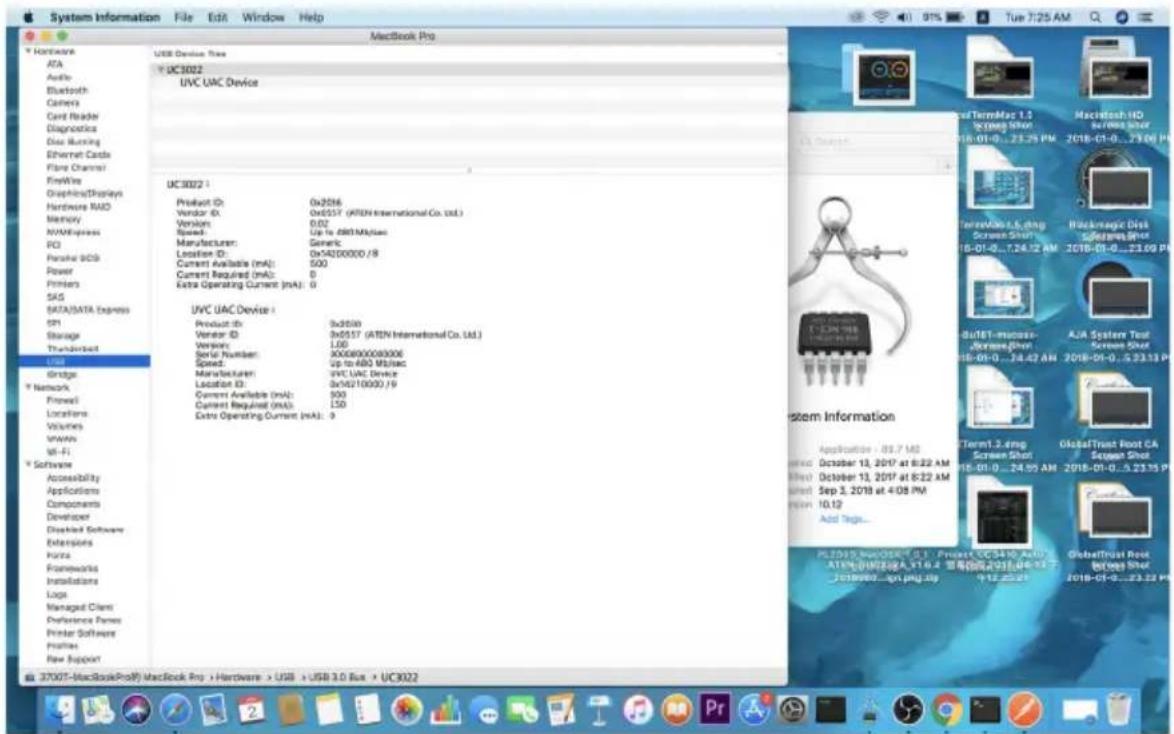
Task: Open the Apple menu
Action: (29, 16)
